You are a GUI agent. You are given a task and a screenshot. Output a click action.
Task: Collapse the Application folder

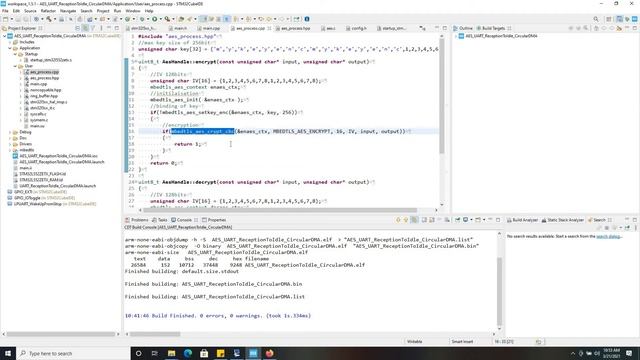pyautogui.click(x=10, y=48)
